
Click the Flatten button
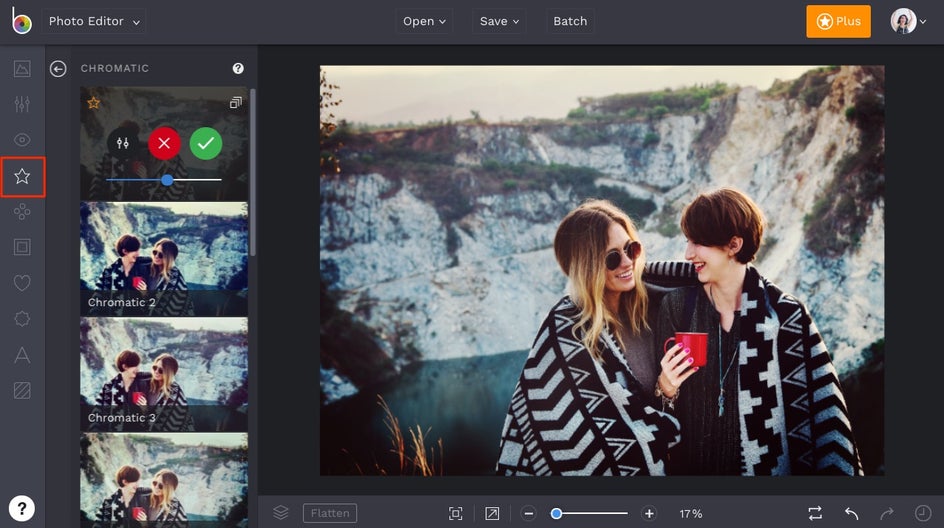(330, 513)
